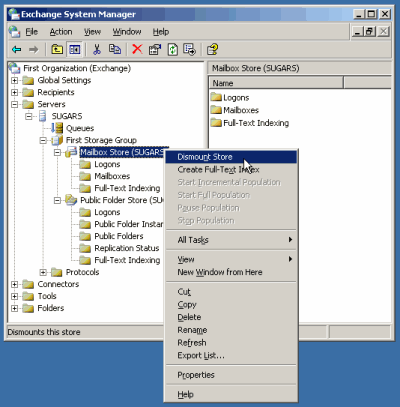400x407 pixels.
Task: Select Public Folders in the tree
Action: 119,236
